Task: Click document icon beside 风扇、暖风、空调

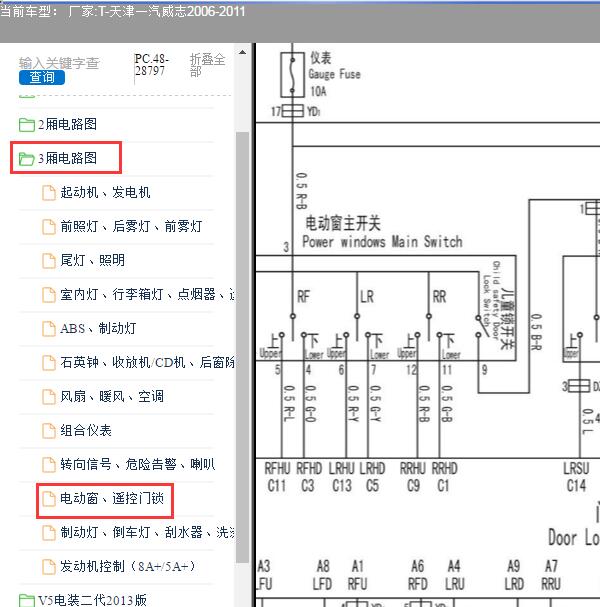Action: 49,397
